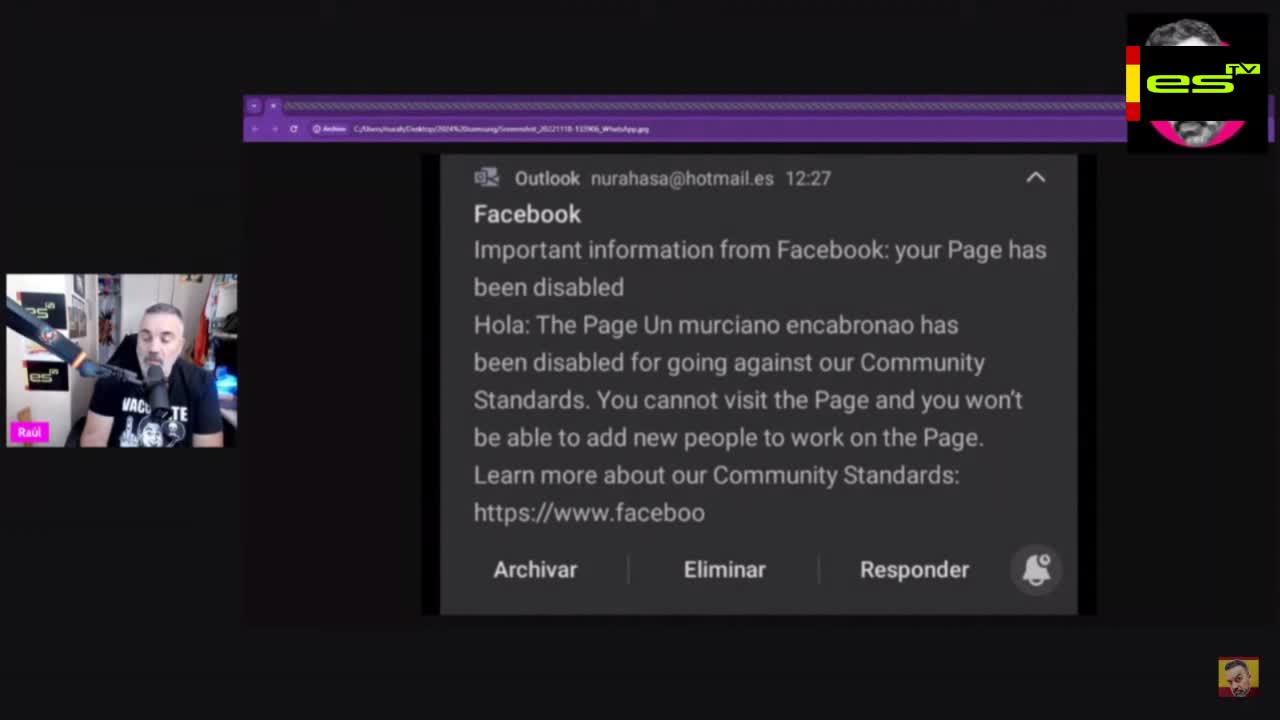Tap the notification bell icon
The width and height of the screenshot is (1280, 720).
pyautogui.click(x=1037, y=569)
